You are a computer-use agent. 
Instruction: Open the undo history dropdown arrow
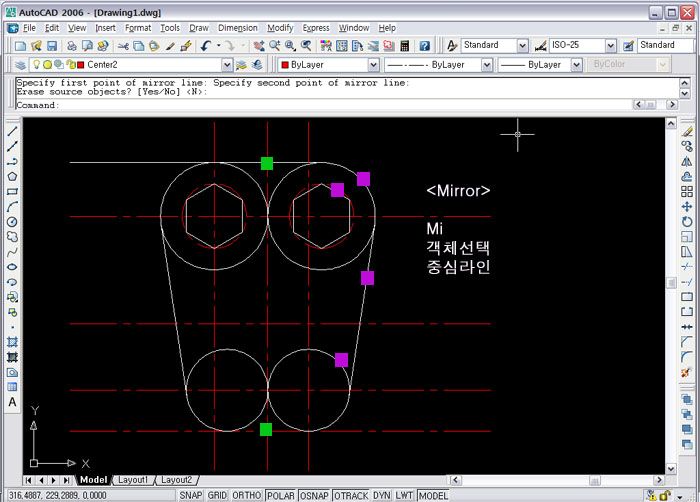[x=218, y=46]
